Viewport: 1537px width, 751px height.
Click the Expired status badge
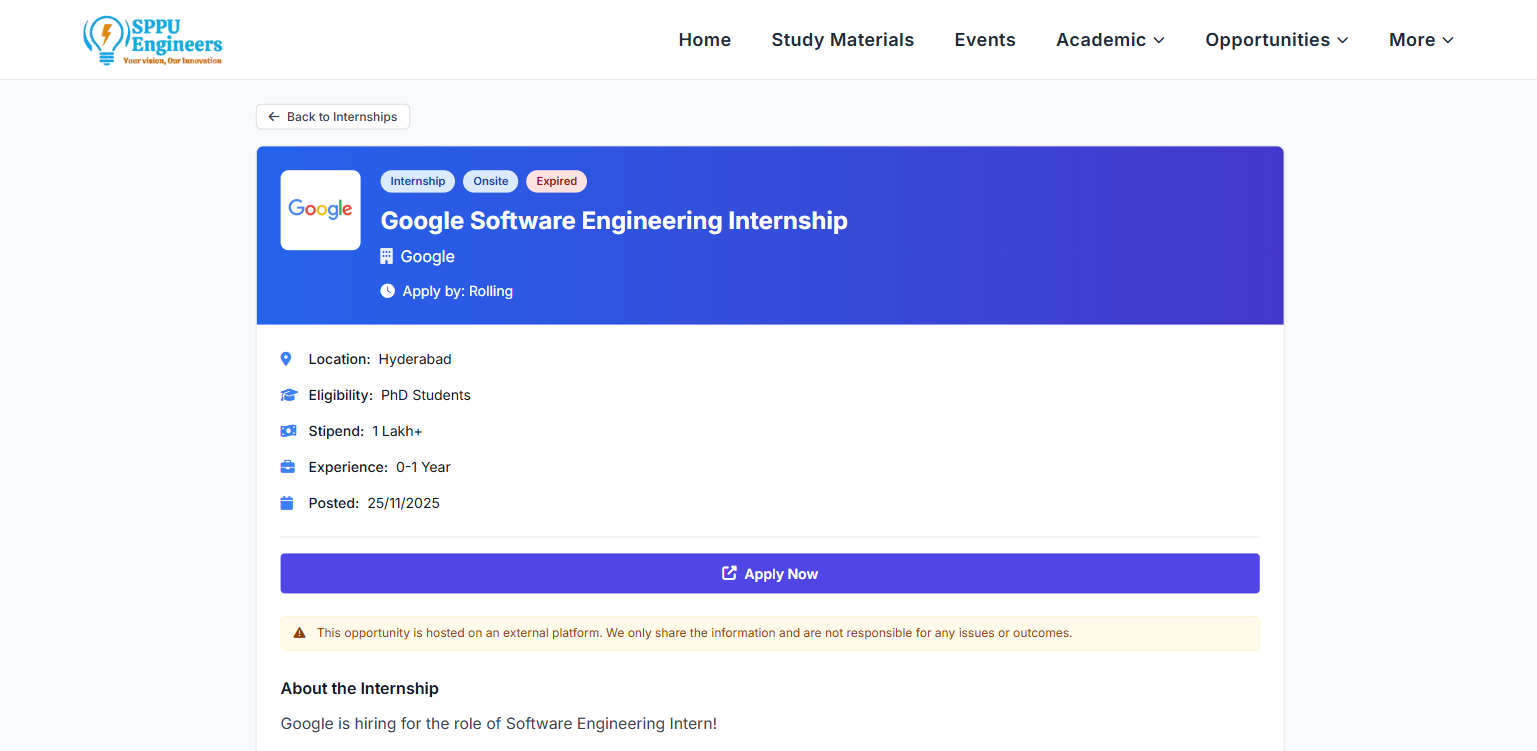click(x=556, y=181)
